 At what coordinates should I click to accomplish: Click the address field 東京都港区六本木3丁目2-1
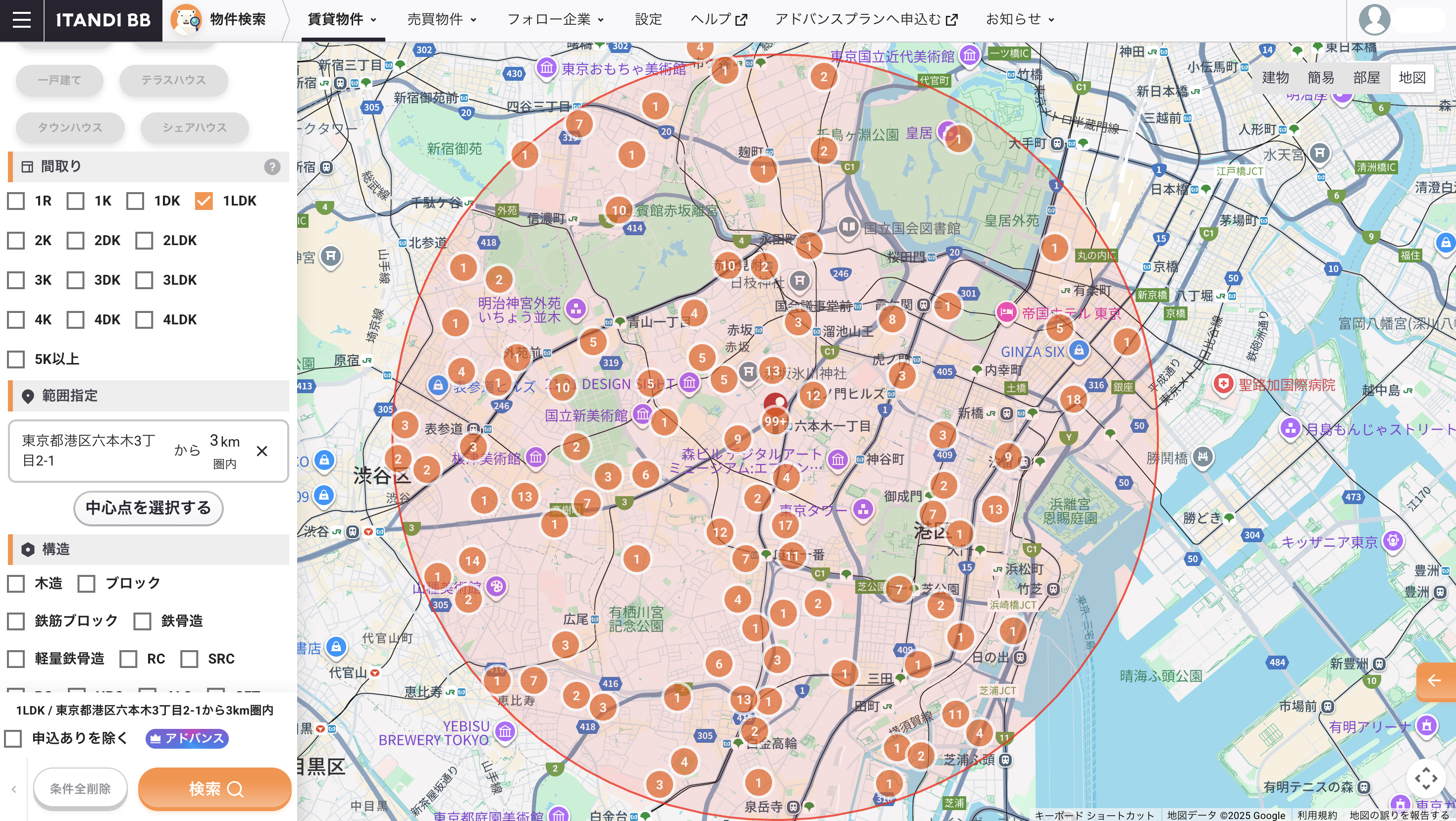click(x=89, y=450)
